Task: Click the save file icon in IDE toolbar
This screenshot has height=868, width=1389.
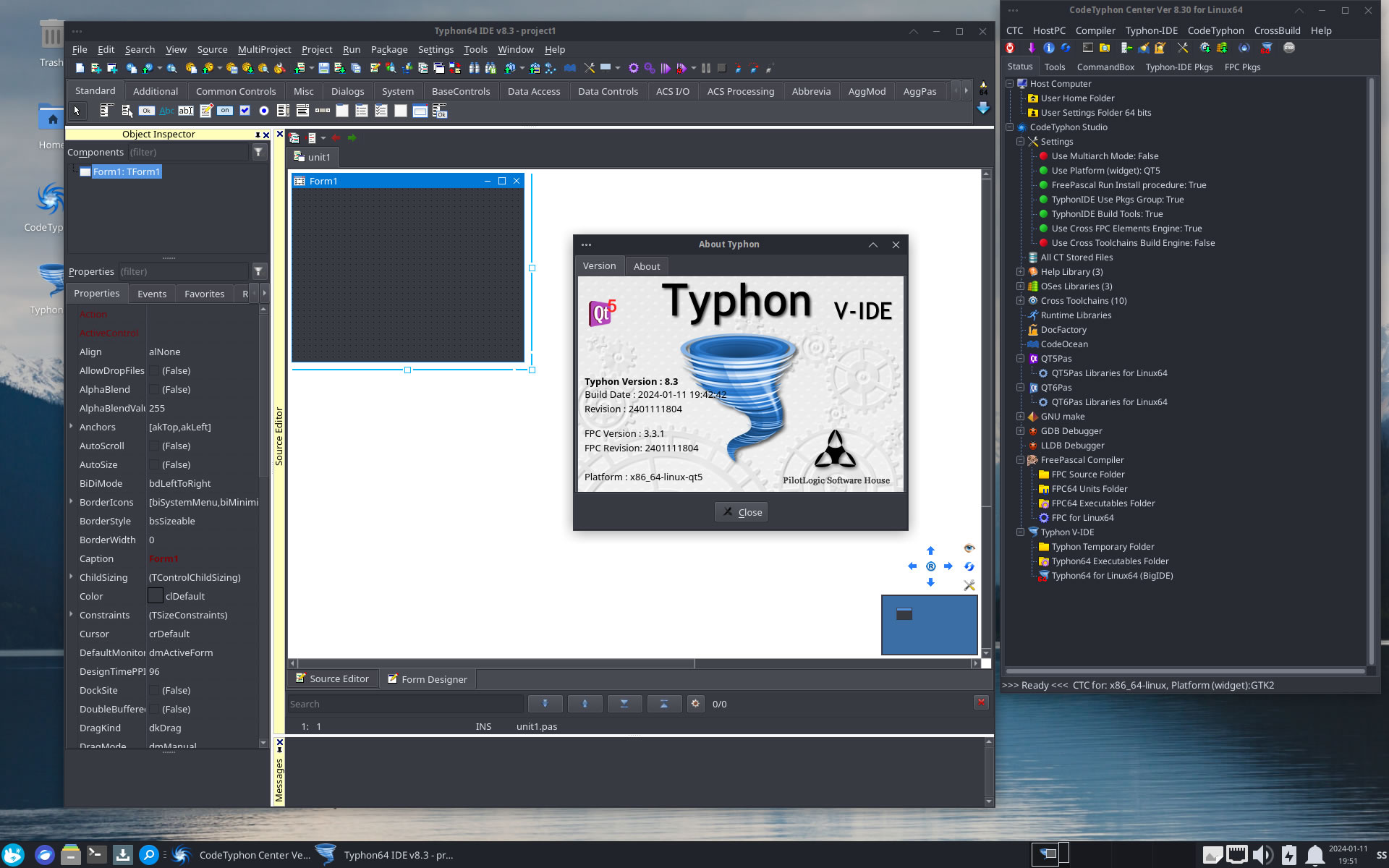Action: pyautogui.click(x=323, y=68)
